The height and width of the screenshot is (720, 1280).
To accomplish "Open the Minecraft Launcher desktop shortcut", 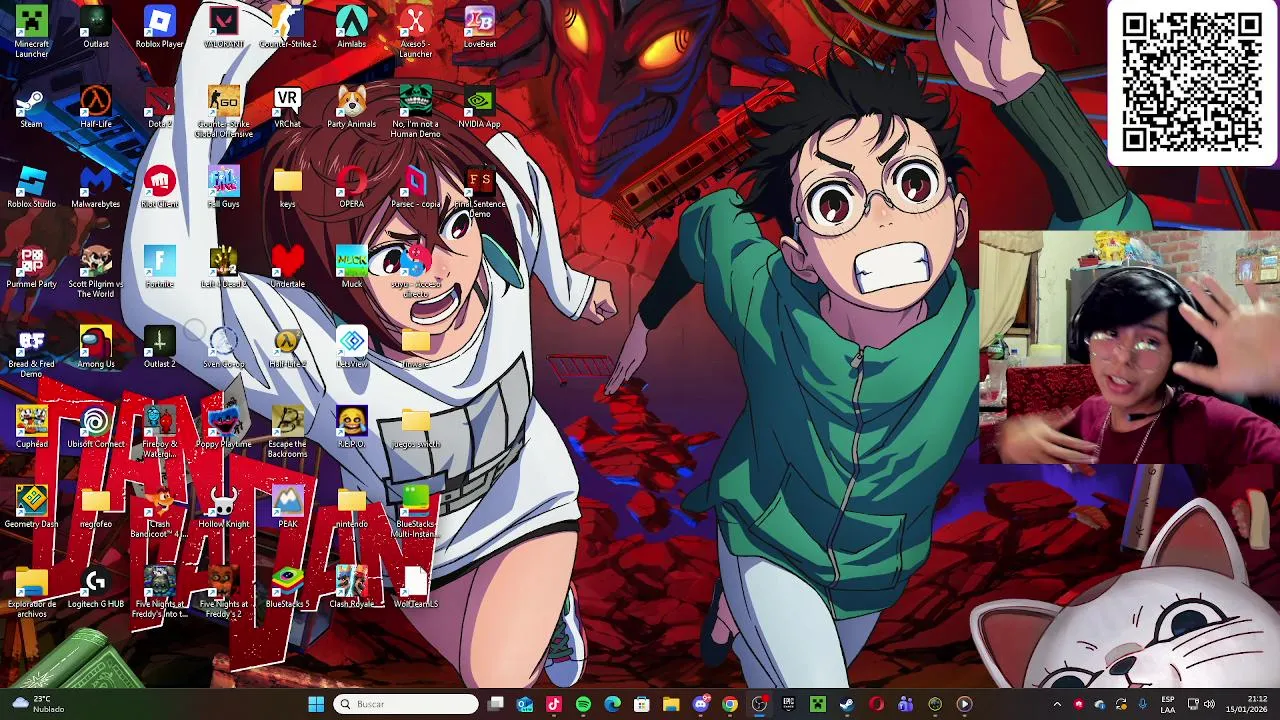I will [31, 32].
